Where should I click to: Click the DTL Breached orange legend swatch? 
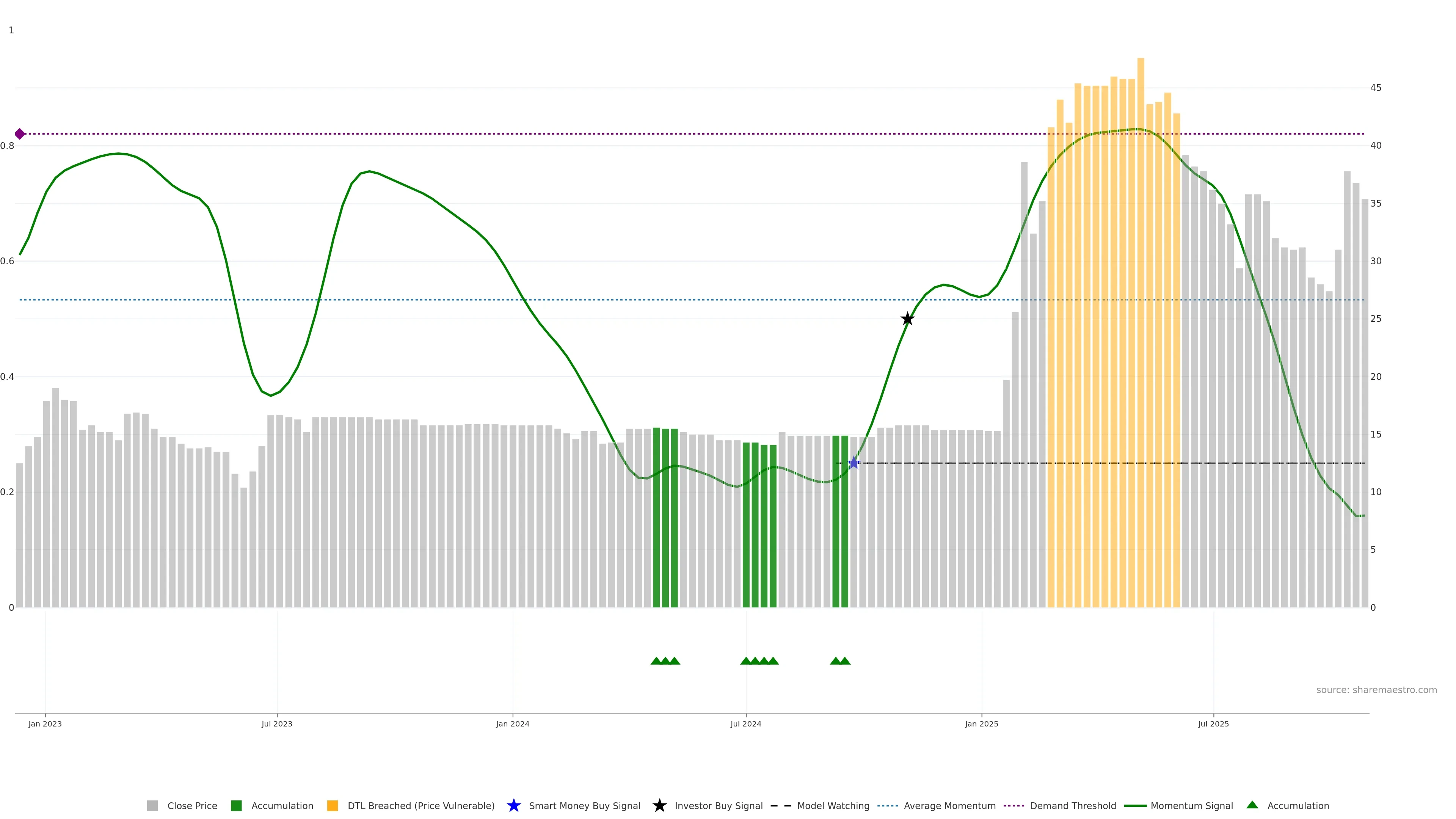(333, 806)
